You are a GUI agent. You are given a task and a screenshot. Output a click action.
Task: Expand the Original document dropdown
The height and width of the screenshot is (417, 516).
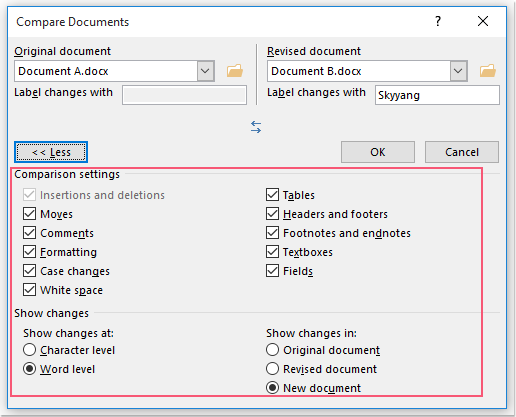(205, 71)
